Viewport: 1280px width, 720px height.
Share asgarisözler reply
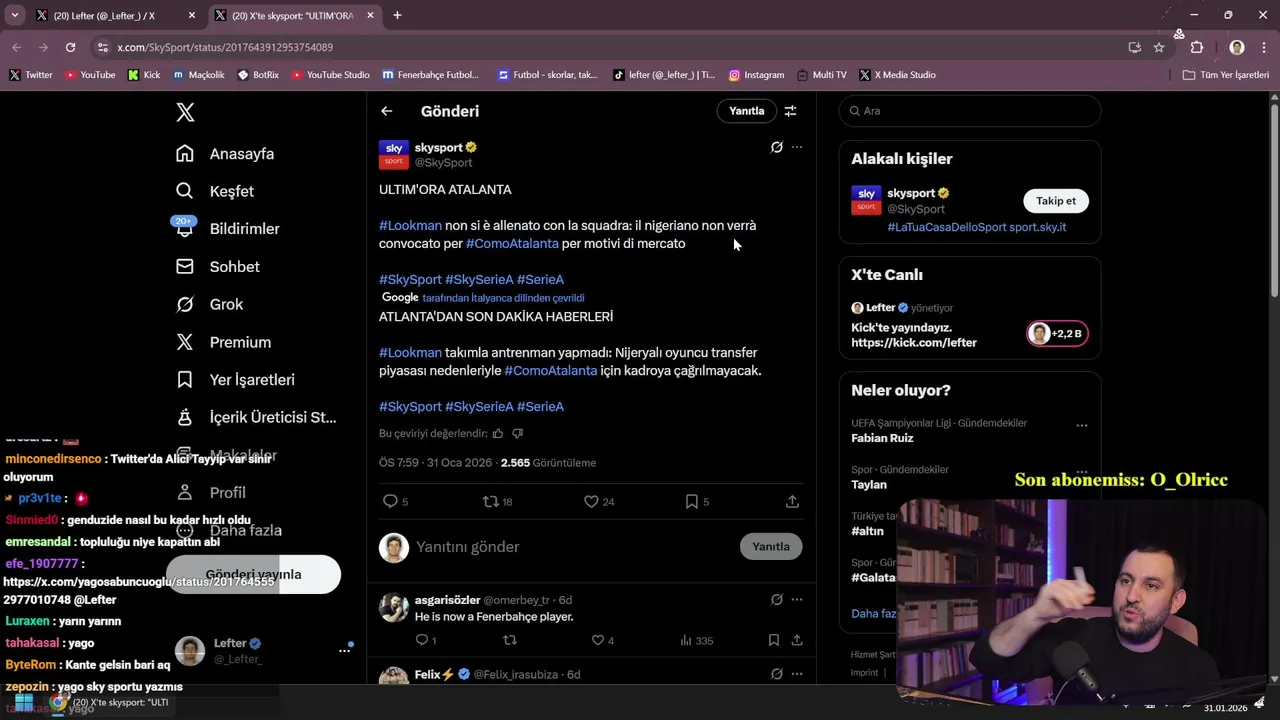point(797,640)
